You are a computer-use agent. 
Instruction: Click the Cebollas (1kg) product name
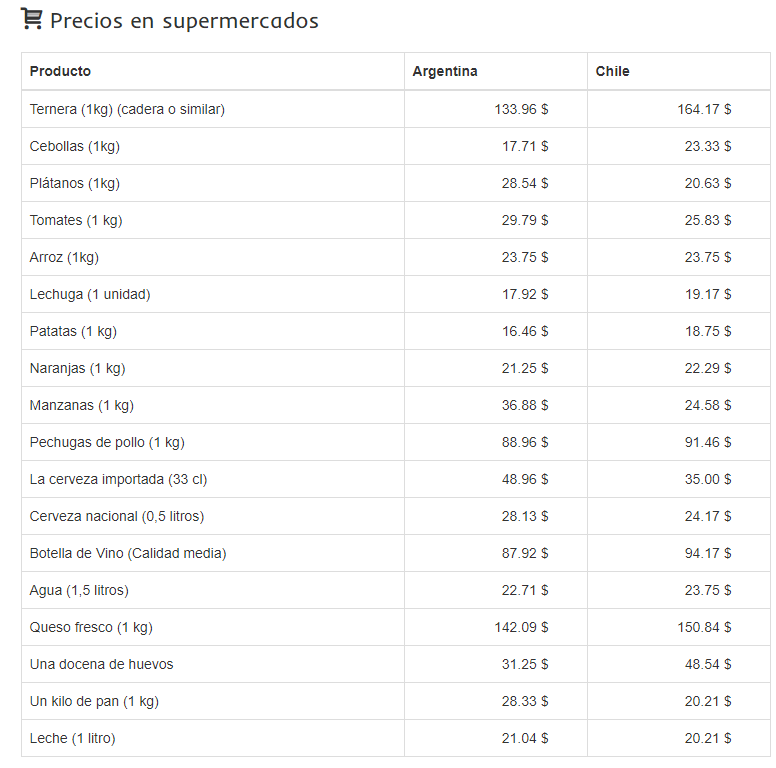[74, 146]
